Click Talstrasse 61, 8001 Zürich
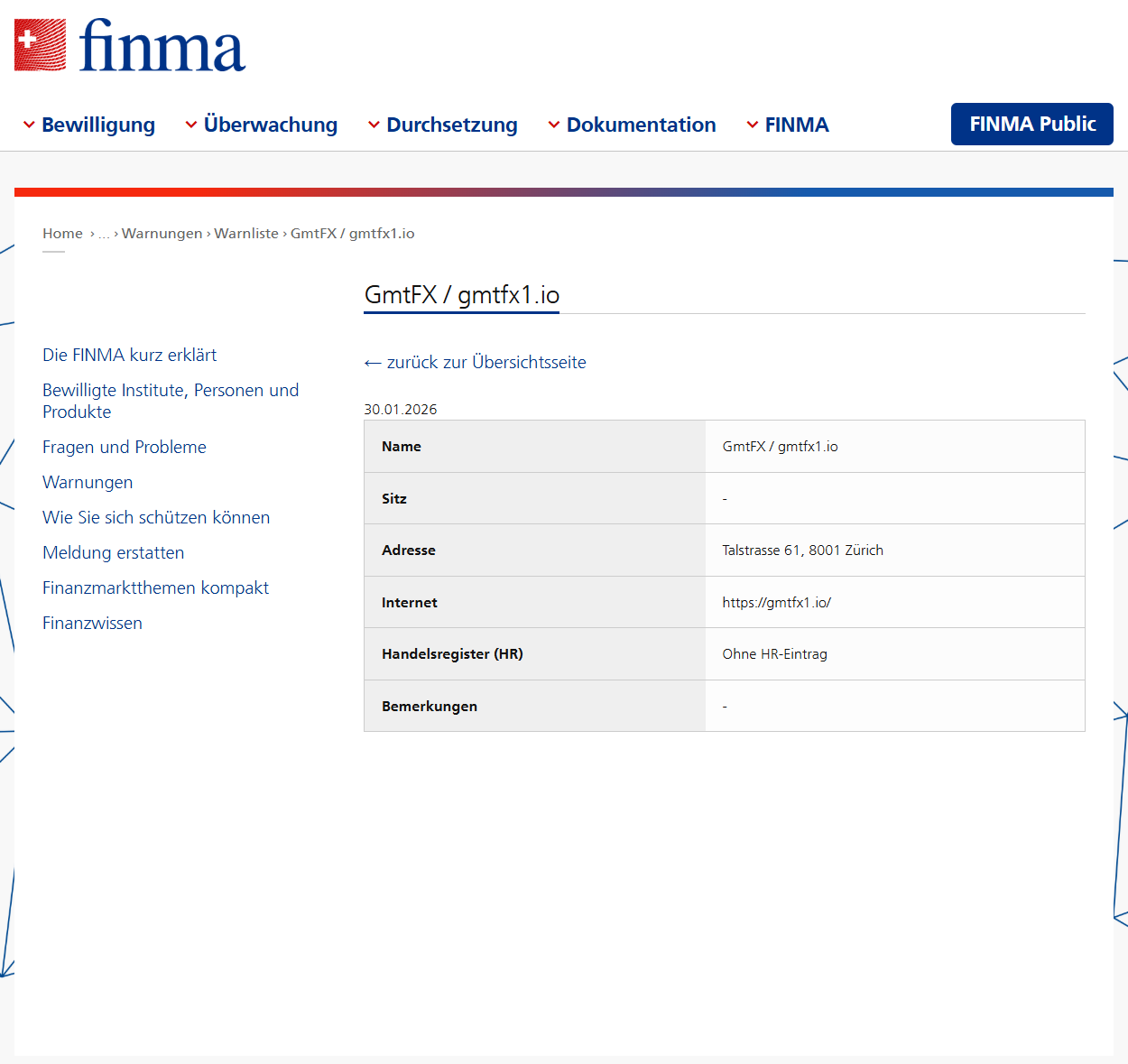 (802, 550)
